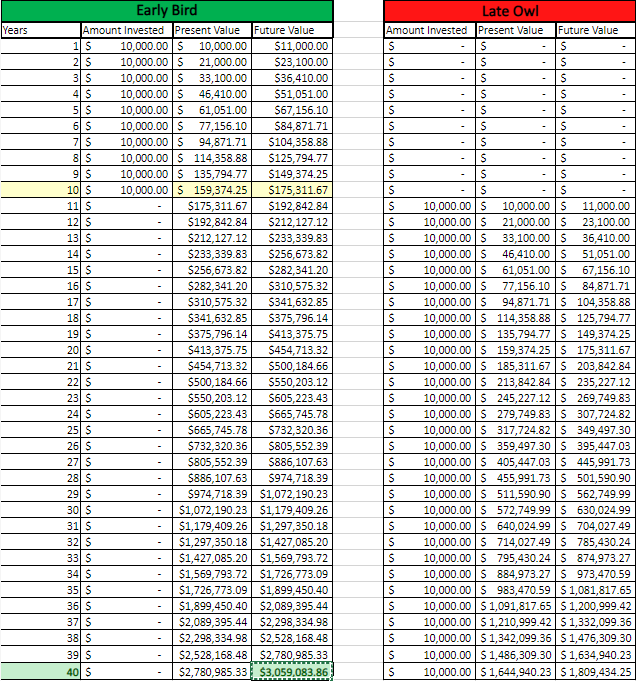This screenshot has height=681, width=636.
Task: Click Early Bird Amount Invested header
Action: click(127, 30)
